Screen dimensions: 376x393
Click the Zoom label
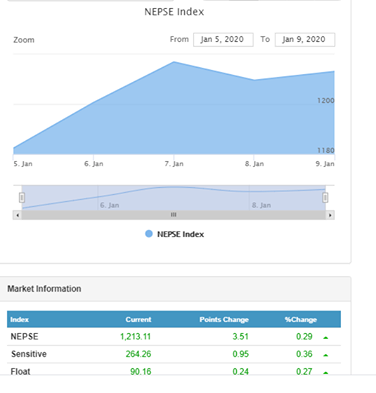(24, 40)
